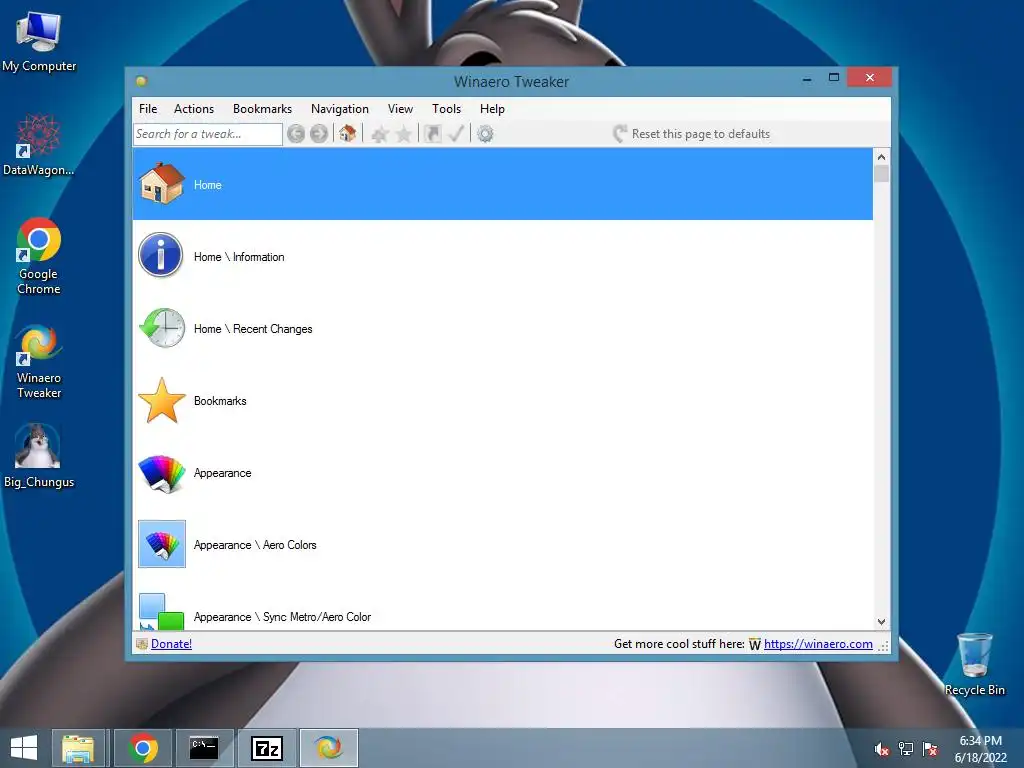Open the Bookmarks menu
The height and width of the screenshot is (768, 1024).
(262, 109)
